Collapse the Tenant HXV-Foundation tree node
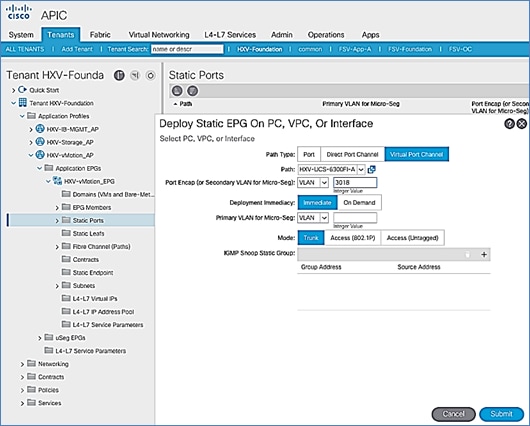530x426 pixels. (14, 103)
